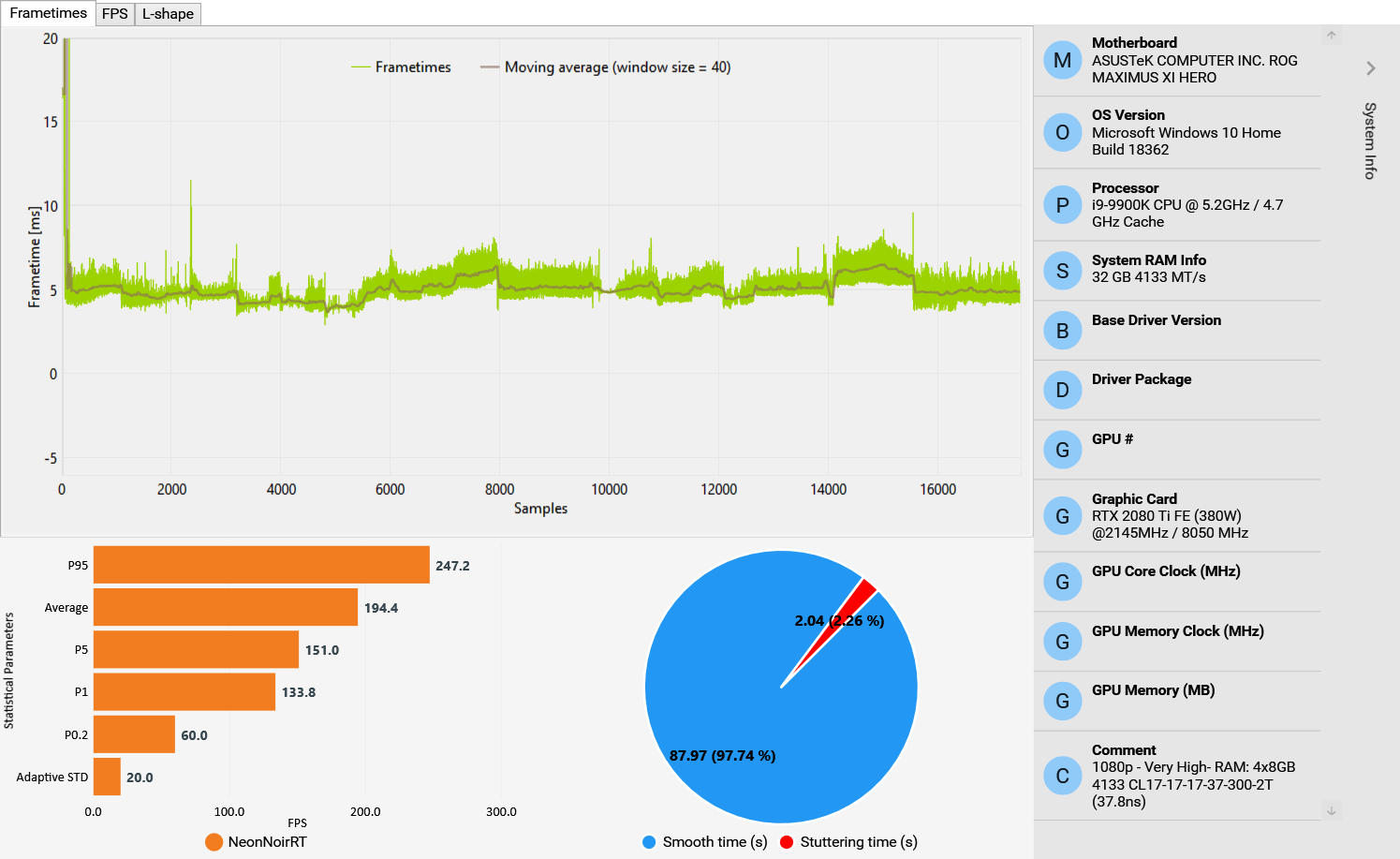Select the P0.2 bar showing 60.0
Screen dimensions: 1400x859
pos(134,734)
